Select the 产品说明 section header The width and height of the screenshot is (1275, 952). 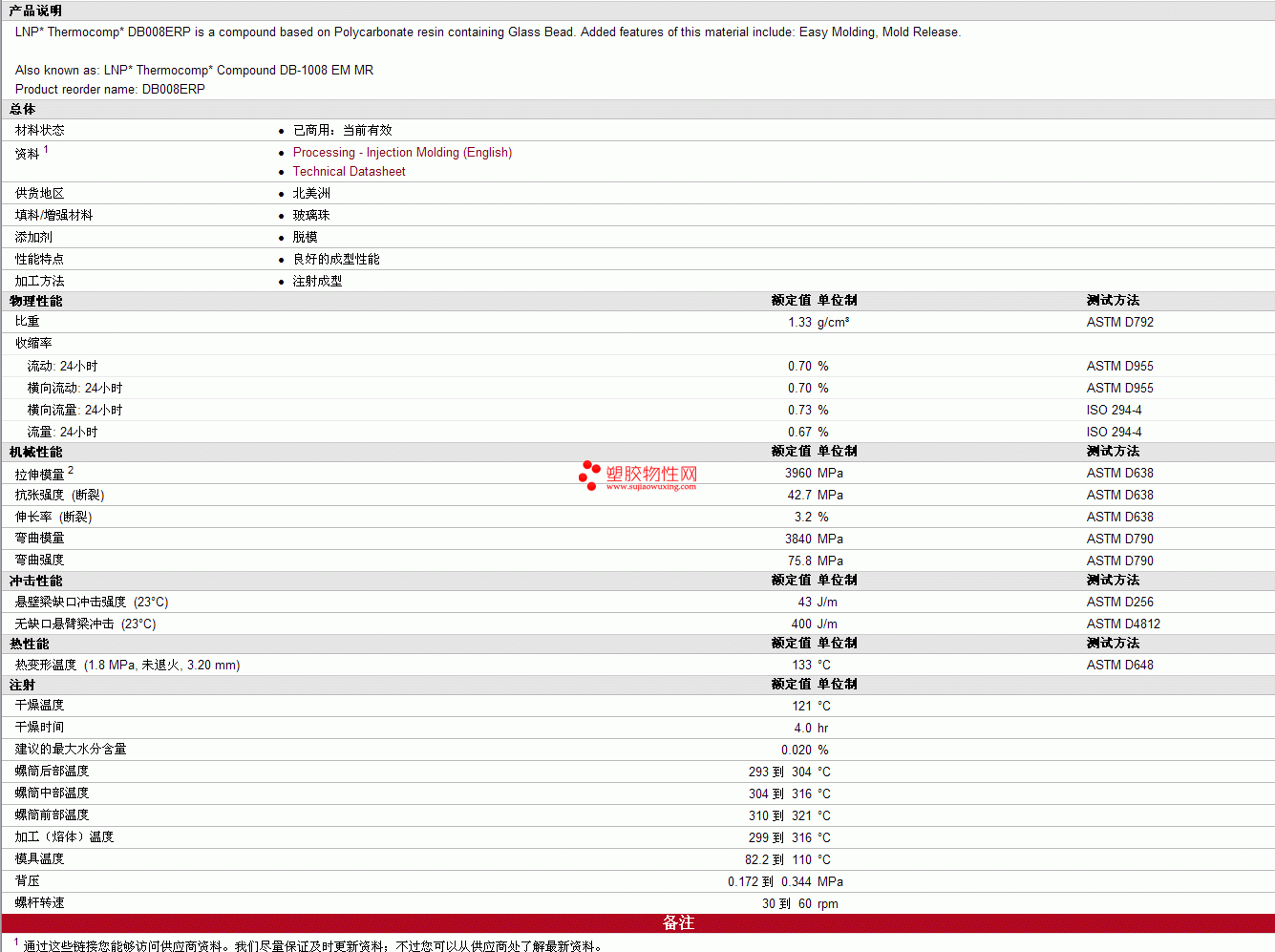(x=35, y=11)
